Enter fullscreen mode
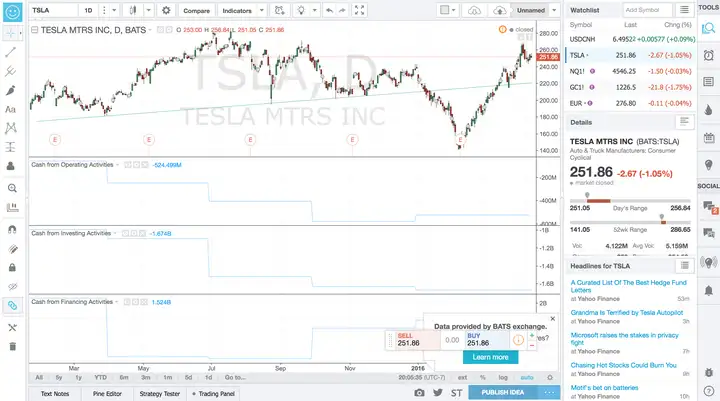Viewport: 720px width, 401px height. (360, 10)
